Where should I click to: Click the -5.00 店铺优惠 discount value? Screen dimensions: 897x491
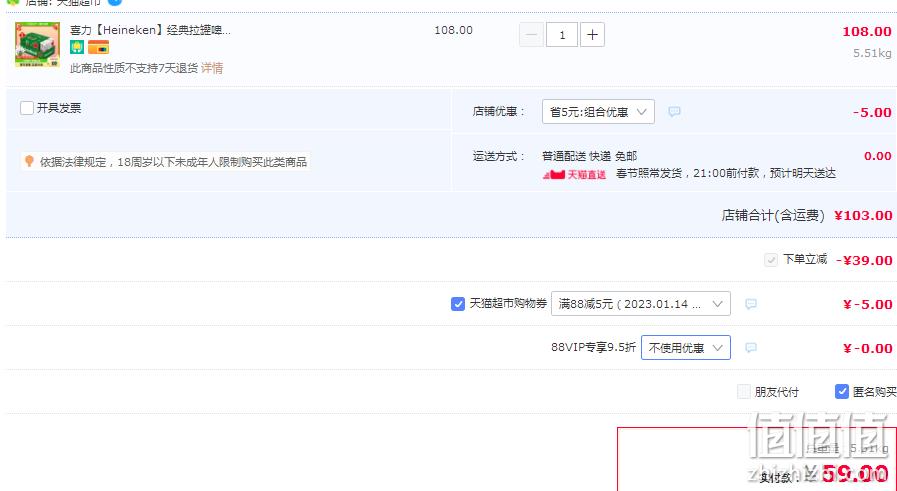[872, 113]
